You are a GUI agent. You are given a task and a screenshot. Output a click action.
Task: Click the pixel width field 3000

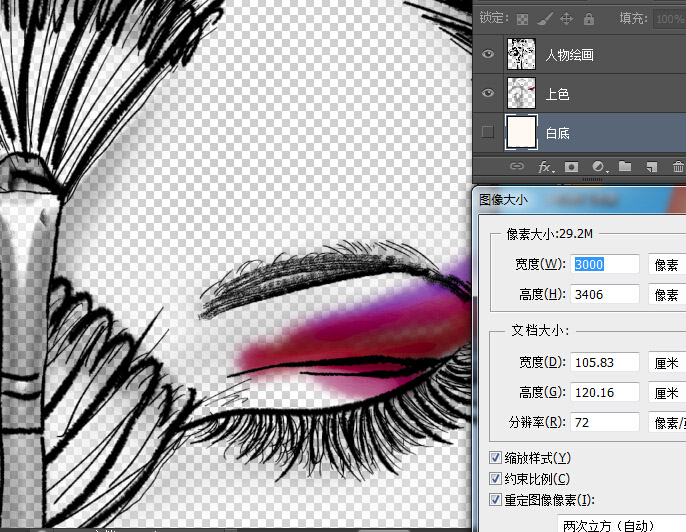point(605,264)
